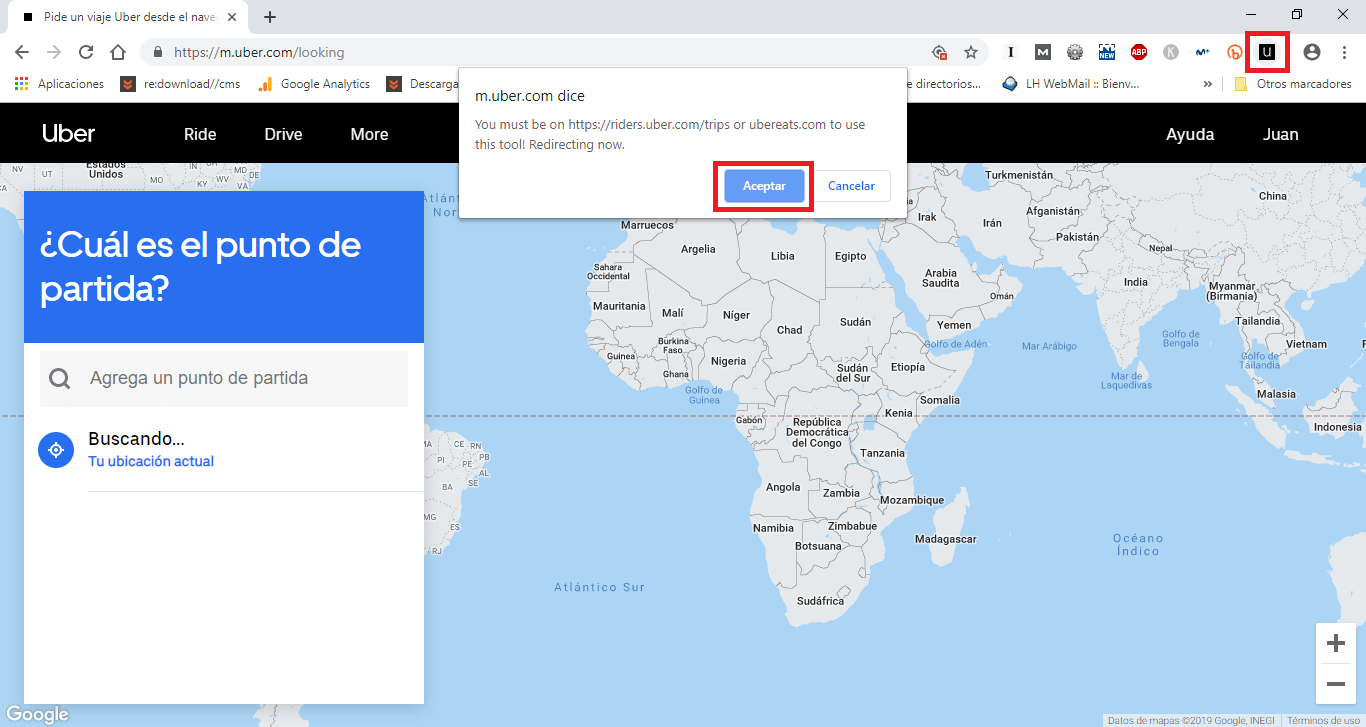1366x727 pixels.
Task: Open the Chrome profile avatar
Action: (1312, 52)
